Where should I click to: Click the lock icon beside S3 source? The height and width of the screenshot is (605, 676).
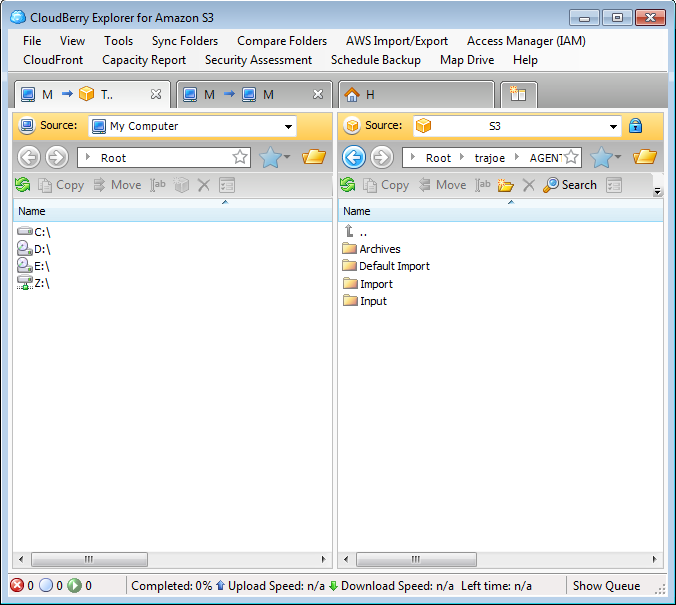(x=635, y=126)
